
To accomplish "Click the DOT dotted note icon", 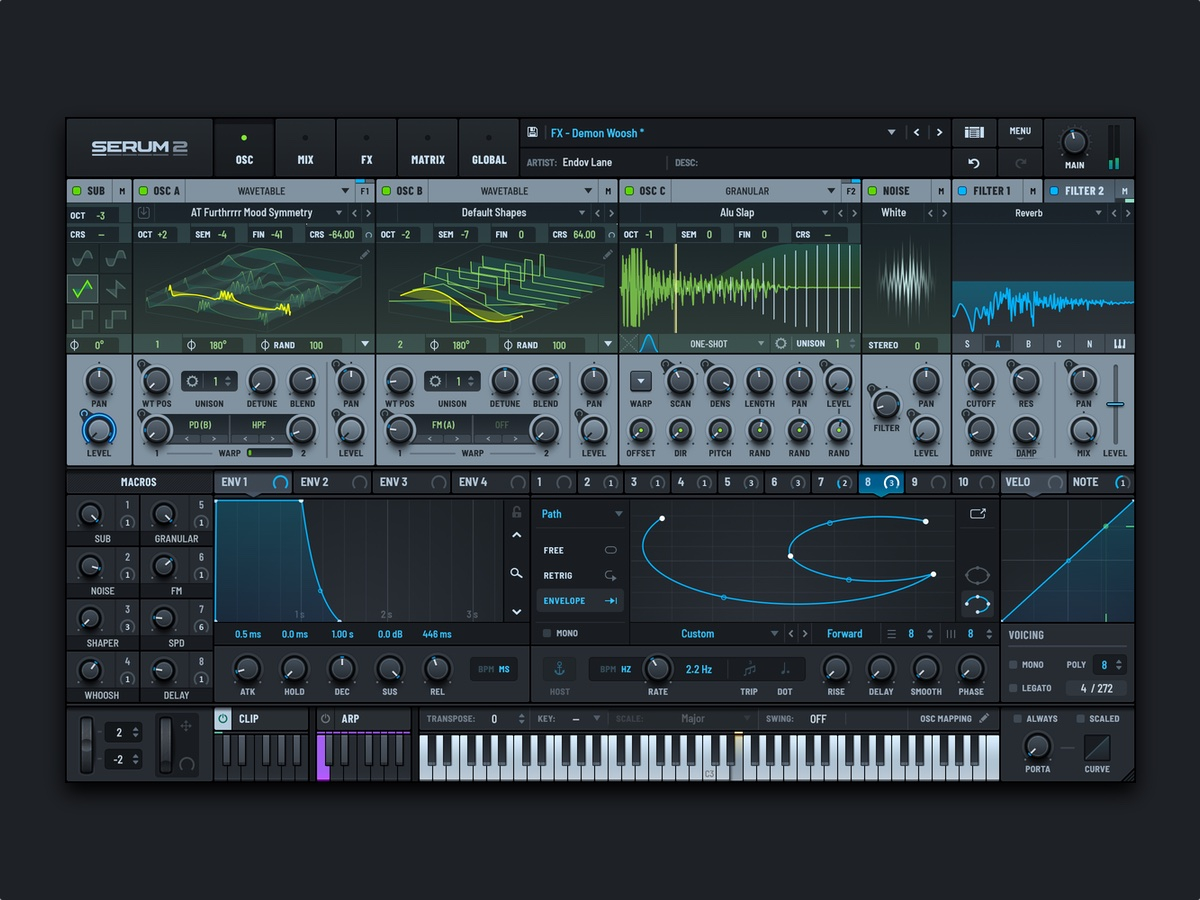I will tap(785, 669).
